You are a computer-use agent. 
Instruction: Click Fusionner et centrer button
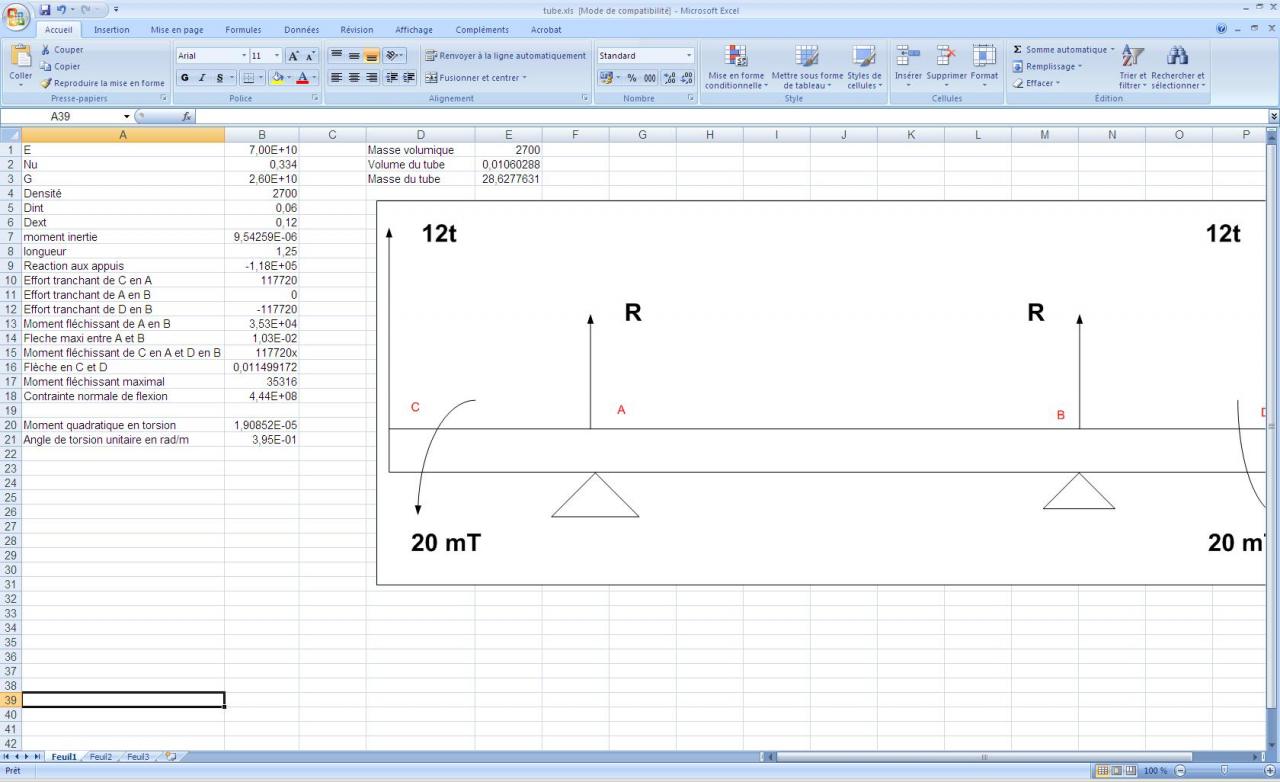click(476, 78)
